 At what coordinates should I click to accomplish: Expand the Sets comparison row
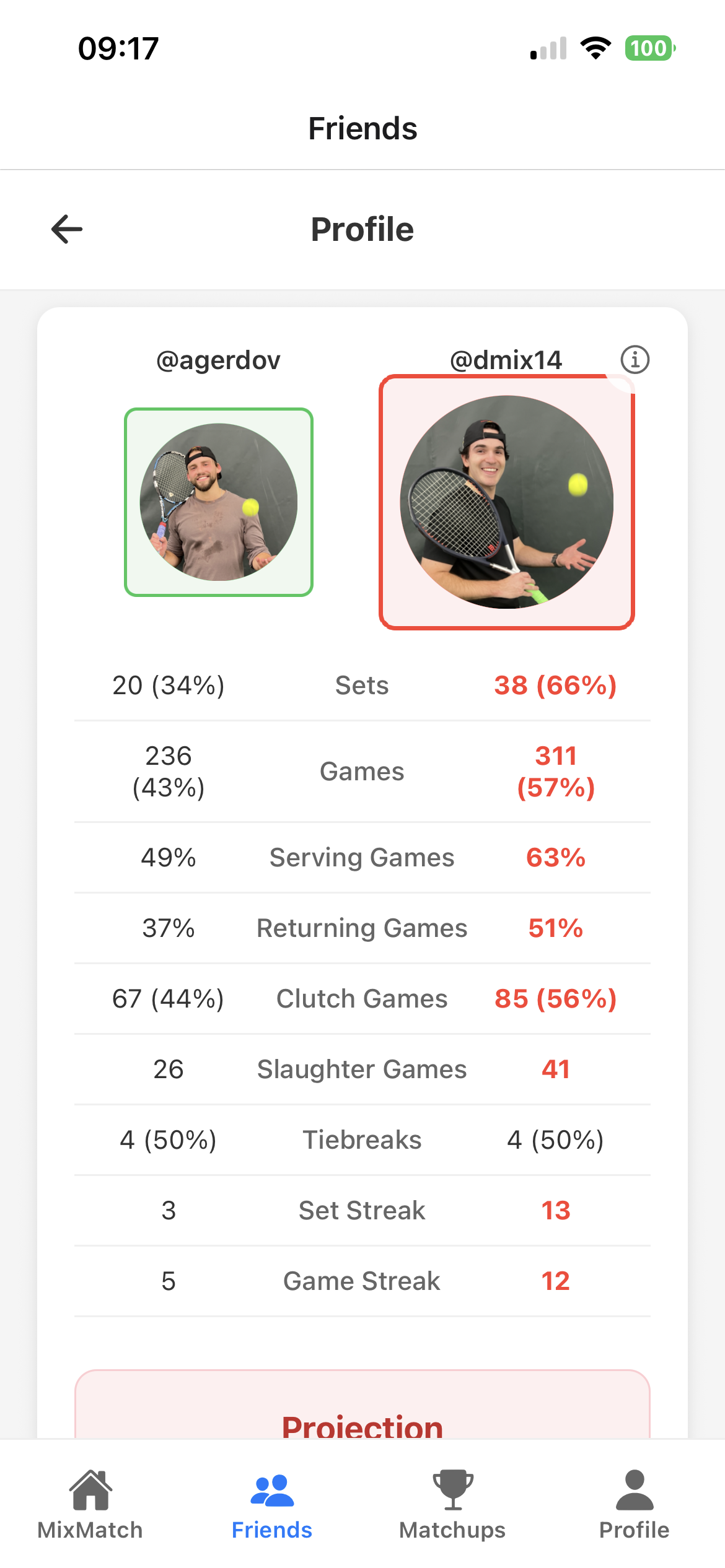[x=362, y=685]
